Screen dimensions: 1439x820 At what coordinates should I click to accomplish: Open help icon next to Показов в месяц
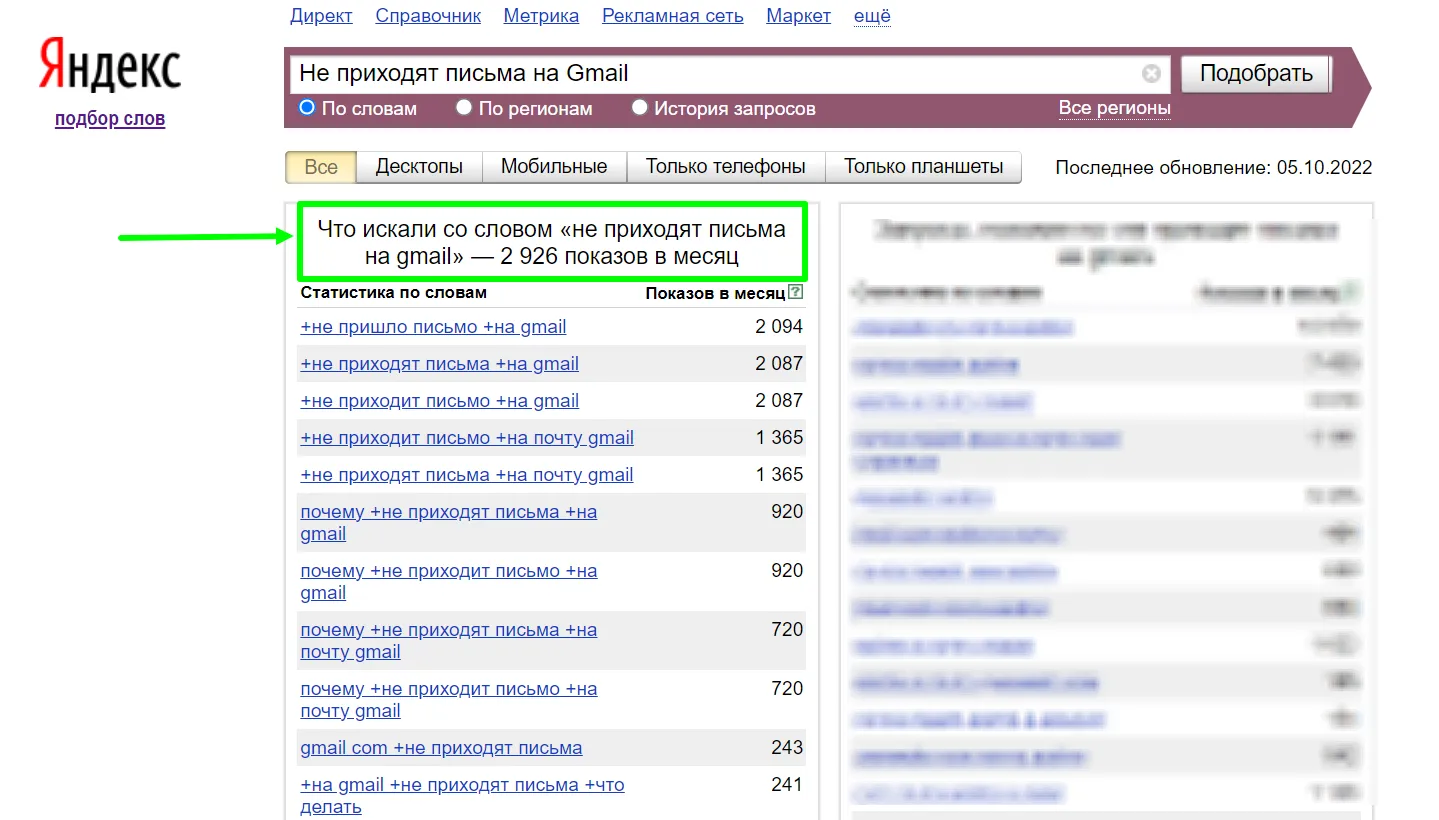point(796,293)
